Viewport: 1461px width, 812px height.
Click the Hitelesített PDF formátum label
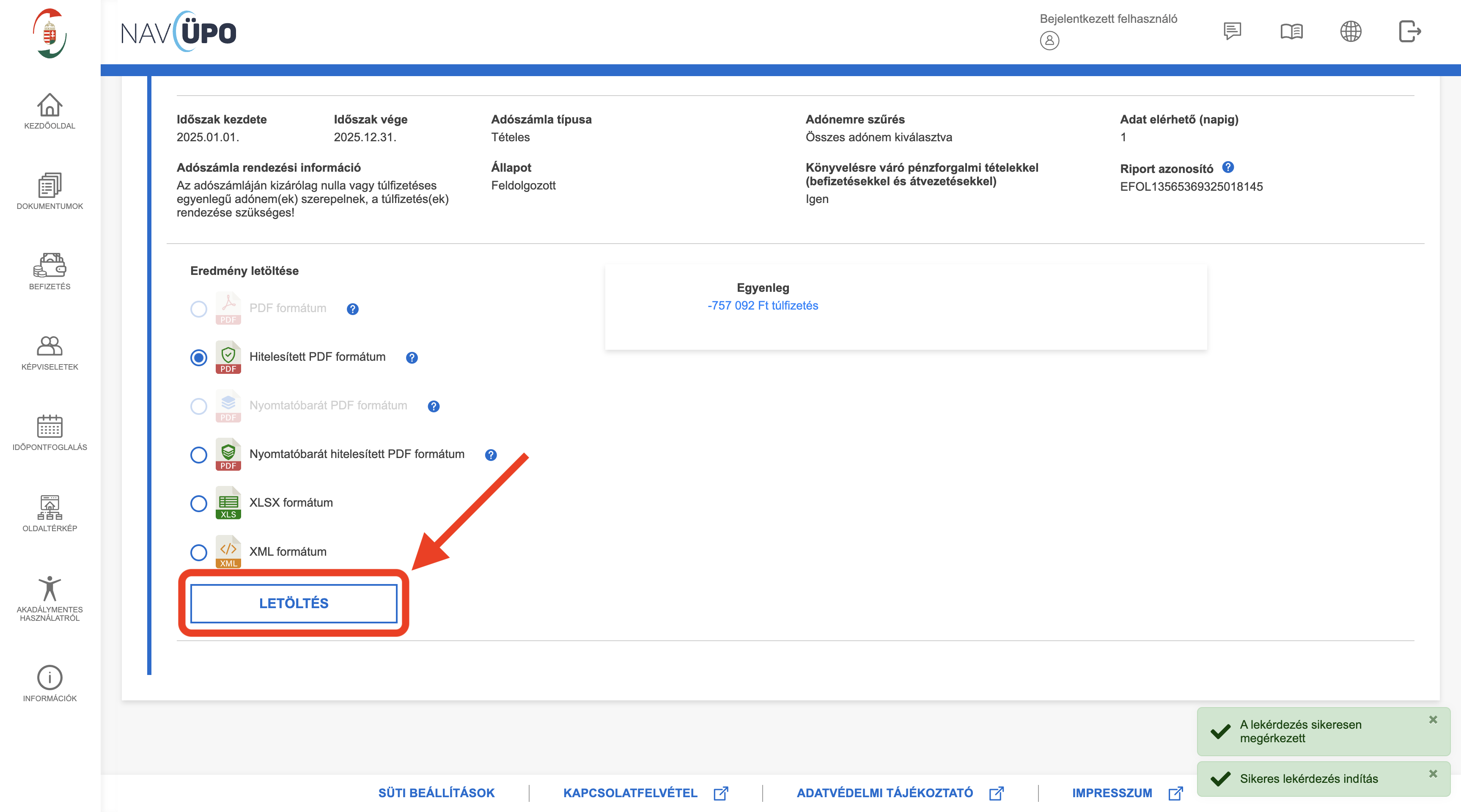pyautogui.click(x=318, y=357)
